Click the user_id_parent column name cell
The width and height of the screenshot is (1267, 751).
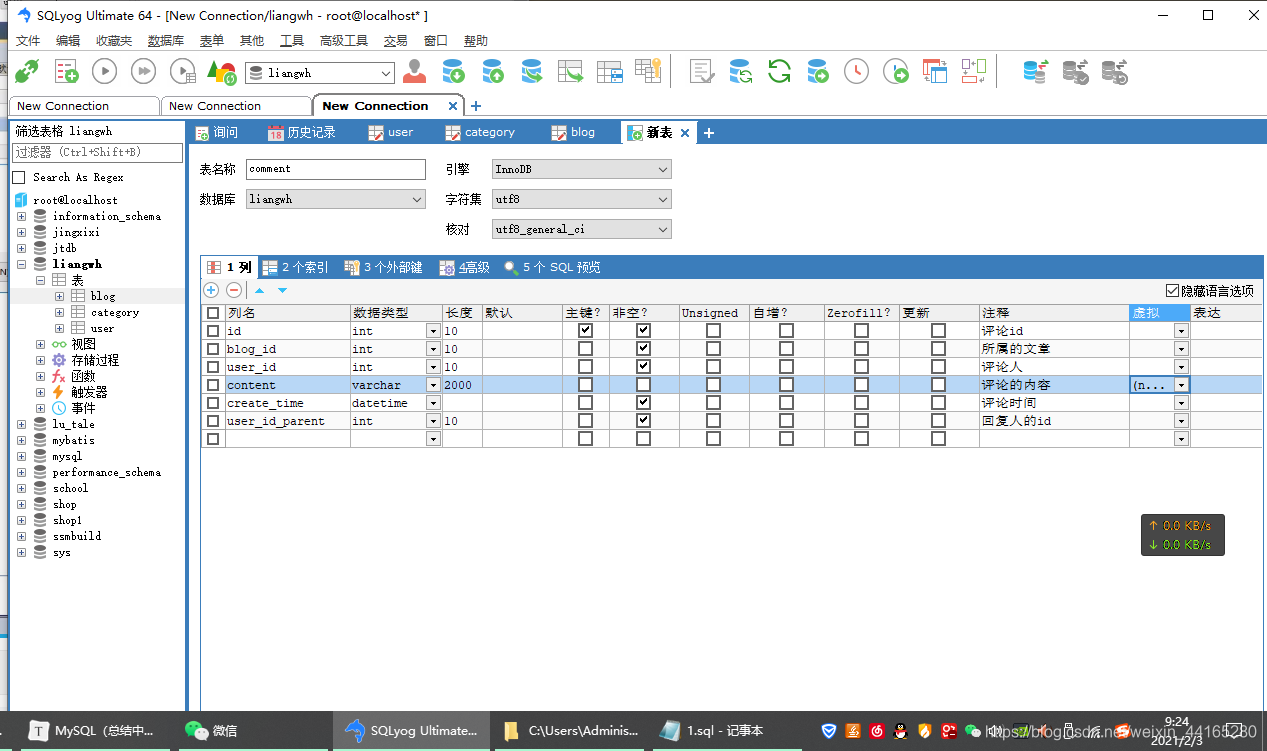(287, 421)
